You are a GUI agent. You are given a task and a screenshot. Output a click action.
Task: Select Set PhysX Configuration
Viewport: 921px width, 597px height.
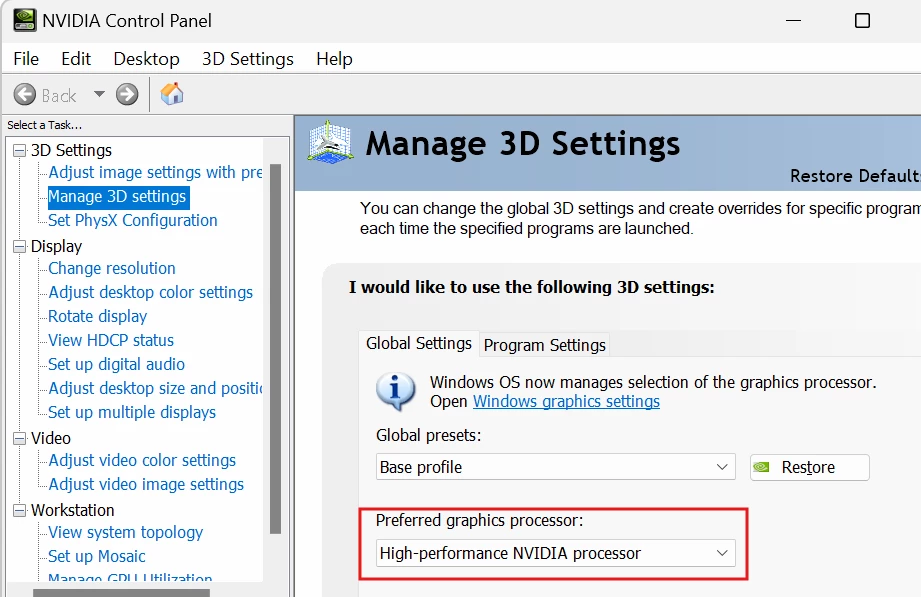click(x=133, y=220)
